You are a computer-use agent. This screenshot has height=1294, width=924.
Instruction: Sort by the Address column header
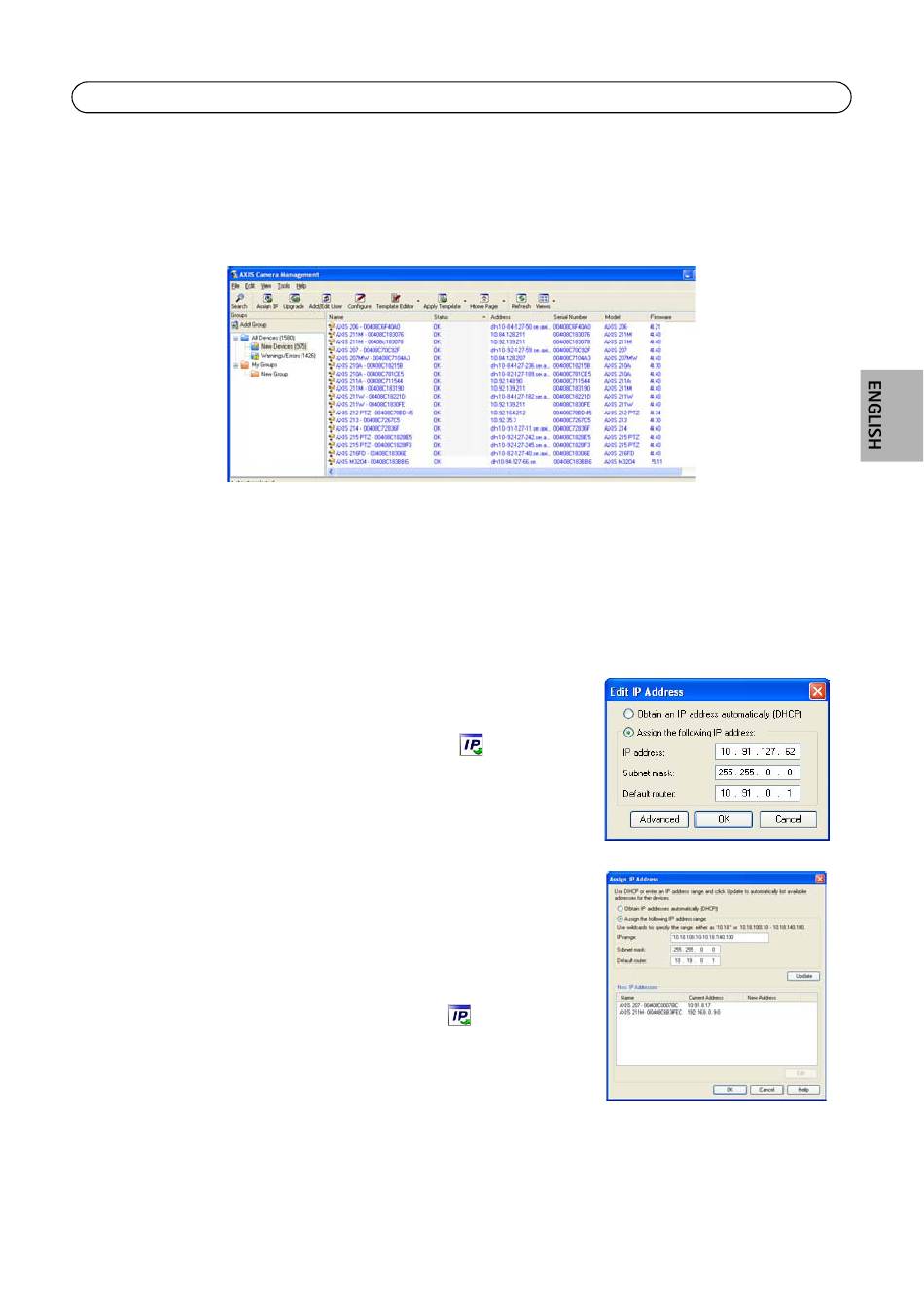pyautogui.click(x=518, y=317)
